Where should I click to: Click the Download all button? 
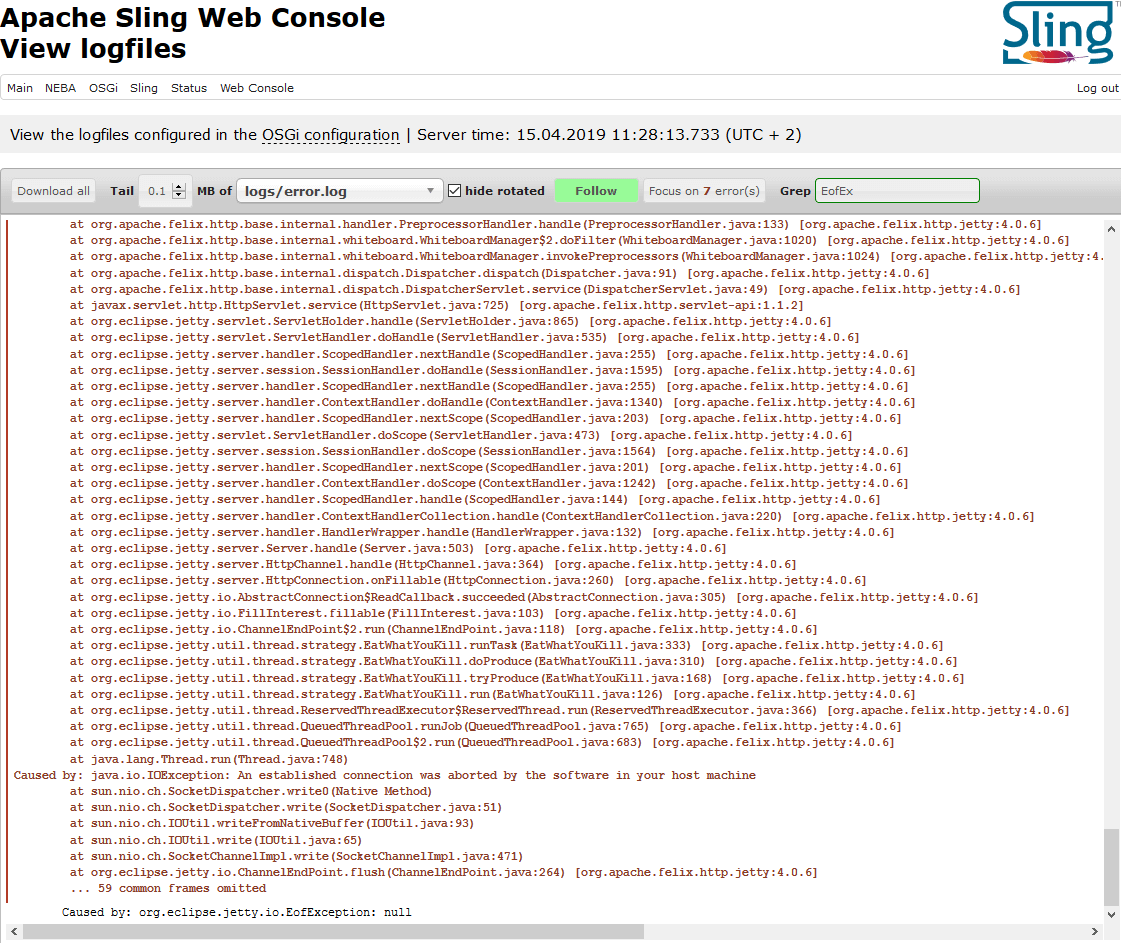click(x=54, y=191)
